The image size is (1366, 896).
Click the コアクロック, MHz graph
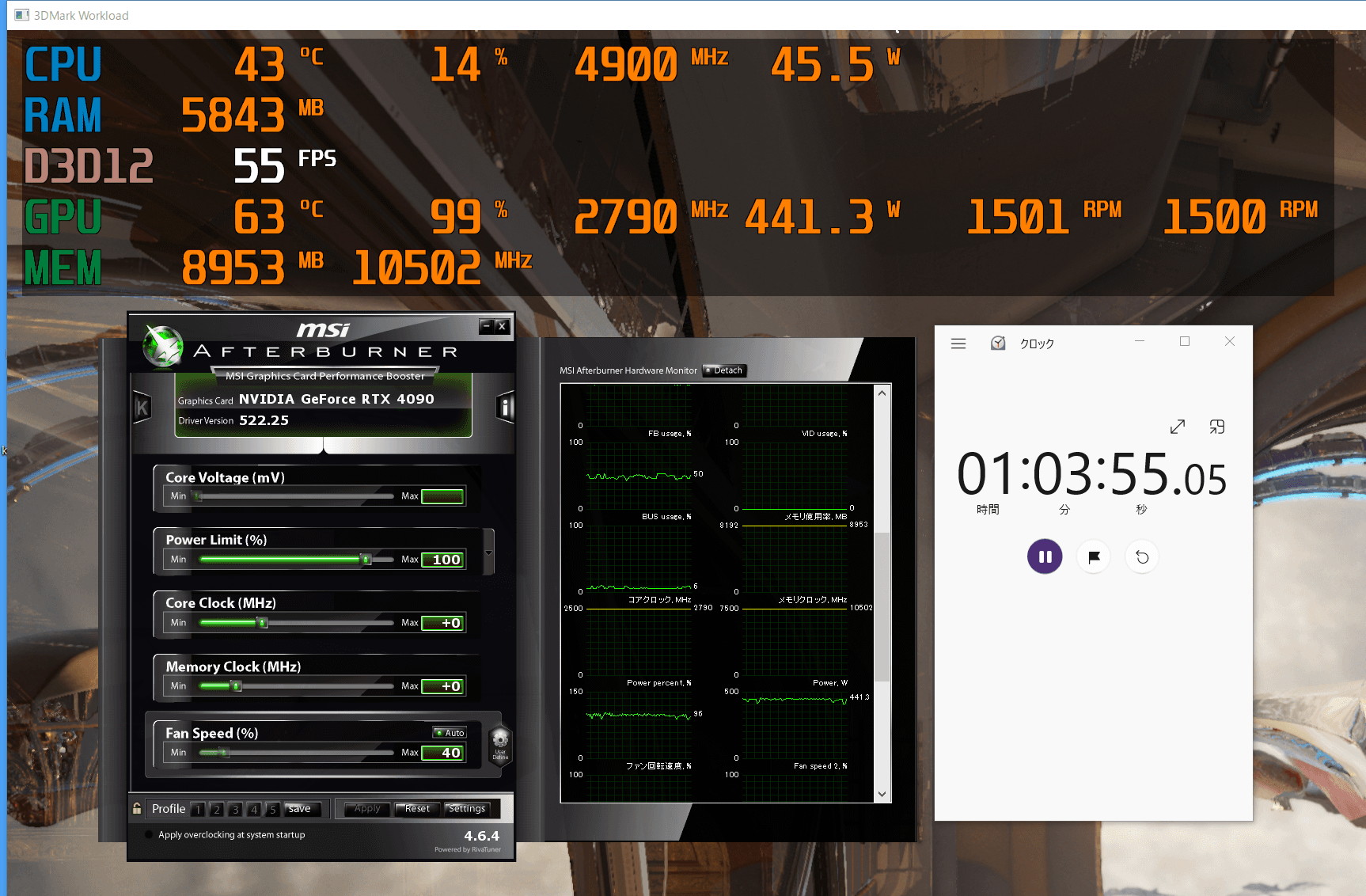(638, 641)
